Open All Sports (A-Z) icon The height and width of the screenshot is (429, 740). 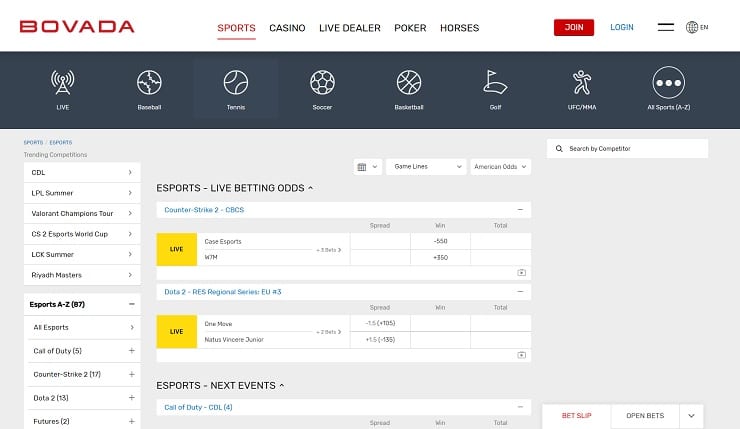[668, 83]
